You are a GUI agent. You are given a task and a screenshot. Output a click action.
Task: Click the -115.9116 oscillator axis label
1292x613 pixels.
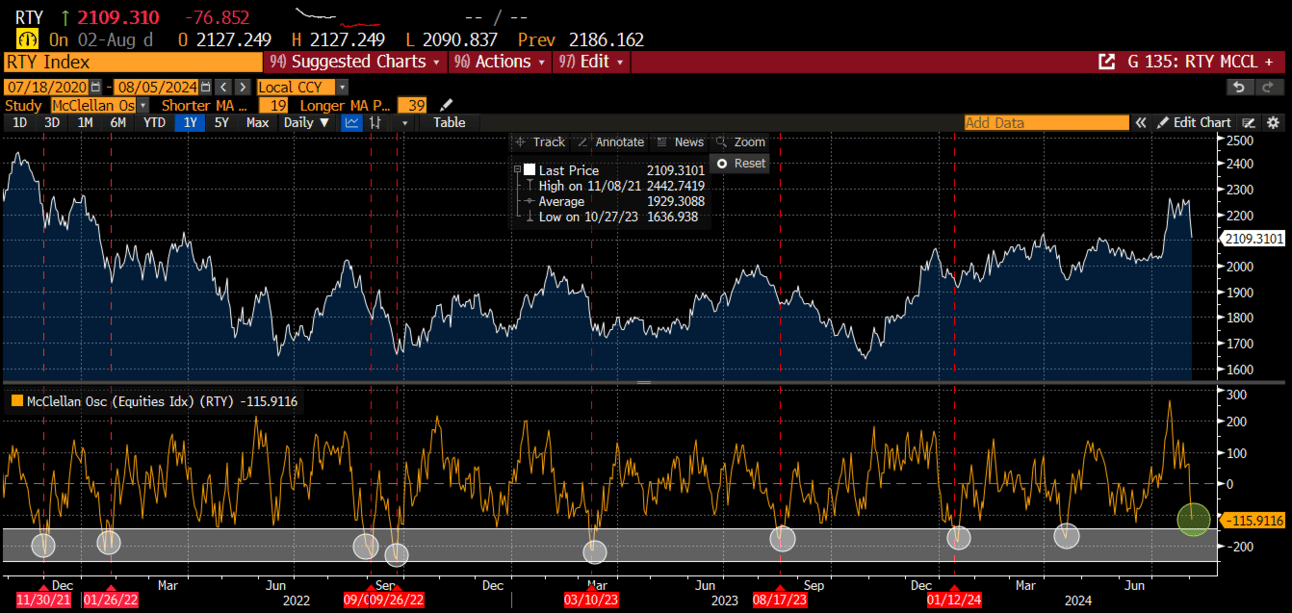click(x=1252, y=520)
